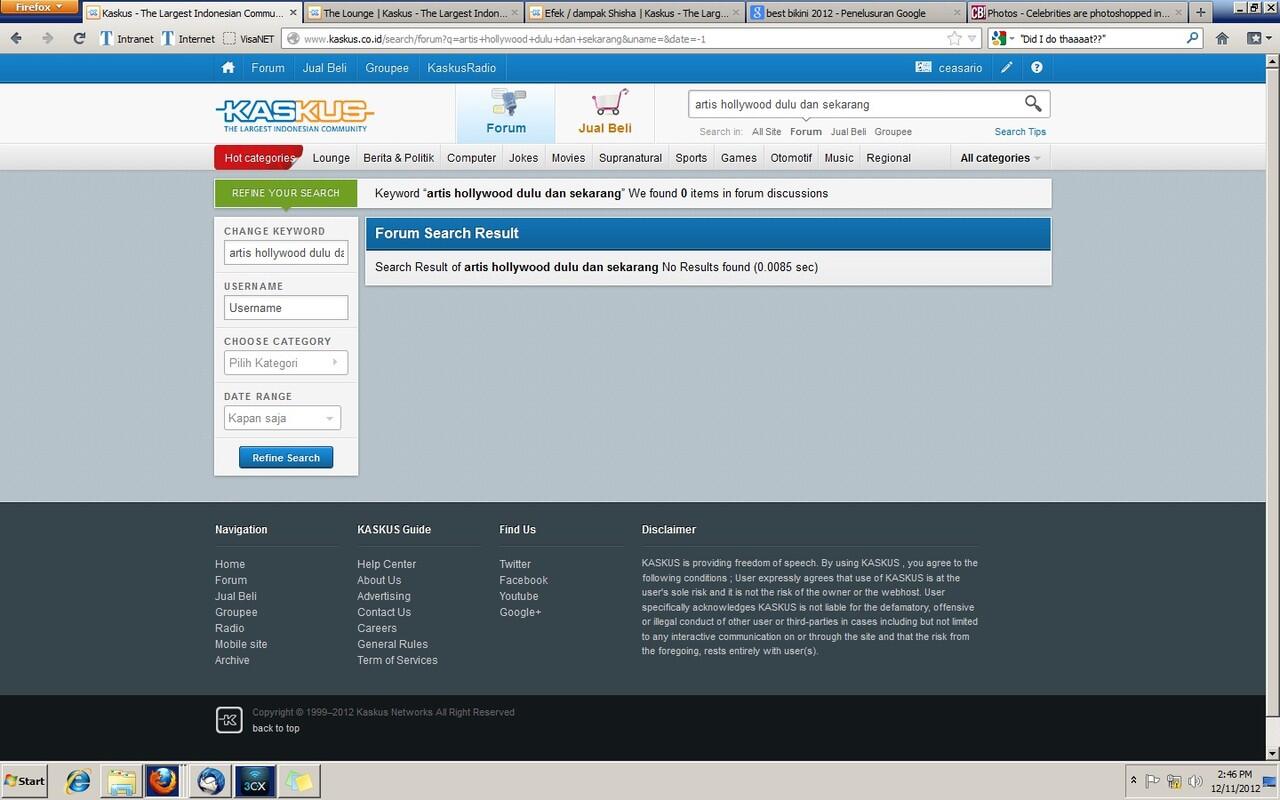Open the help question mark icon

click(1037, 68)
